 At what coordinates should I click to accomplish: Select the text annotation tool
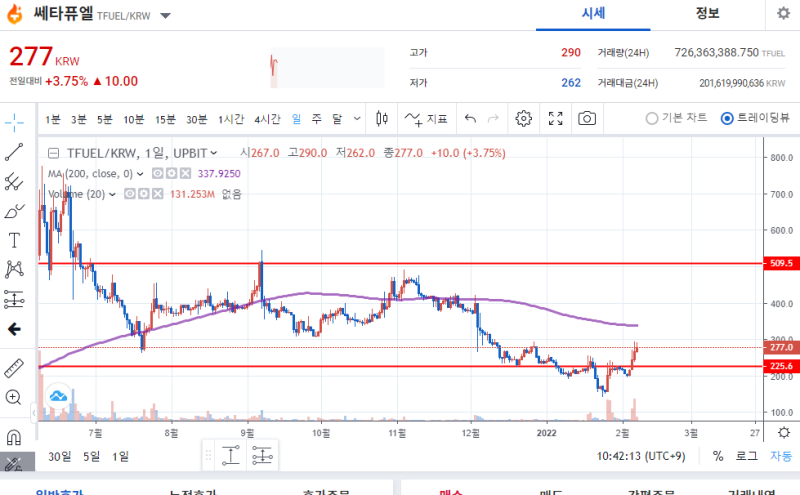(14, 240)
